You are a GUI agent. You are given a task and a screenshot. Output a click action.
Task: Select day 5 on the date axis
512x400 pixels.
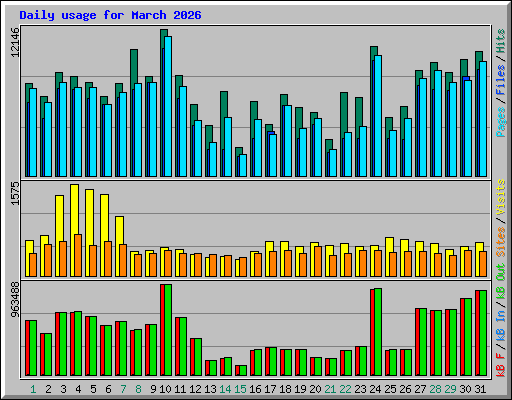[x=93, y=389]
